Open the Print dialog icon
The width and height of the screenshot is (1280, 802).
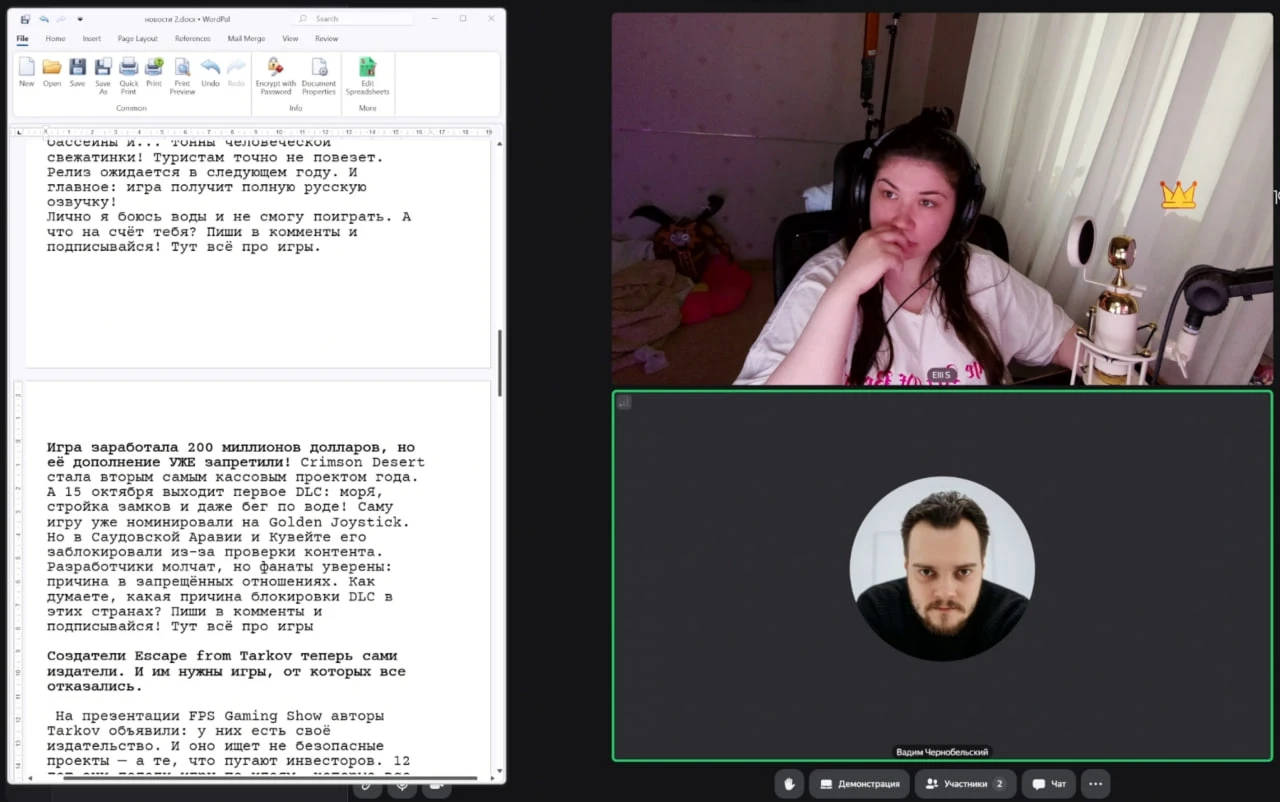[154, 73]
